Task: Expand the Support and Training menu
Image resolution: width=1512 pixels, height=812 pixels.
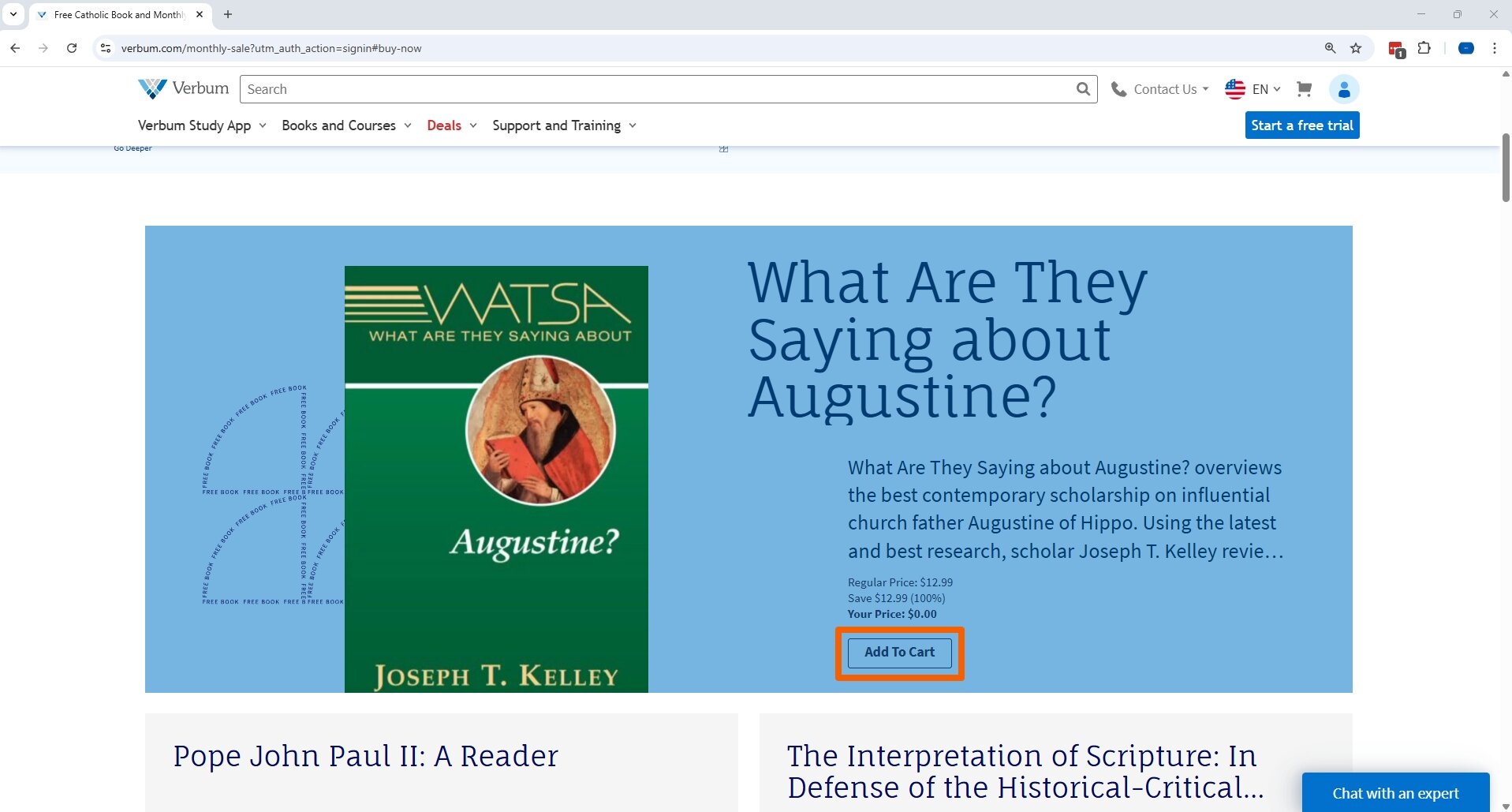Action: 564,125
